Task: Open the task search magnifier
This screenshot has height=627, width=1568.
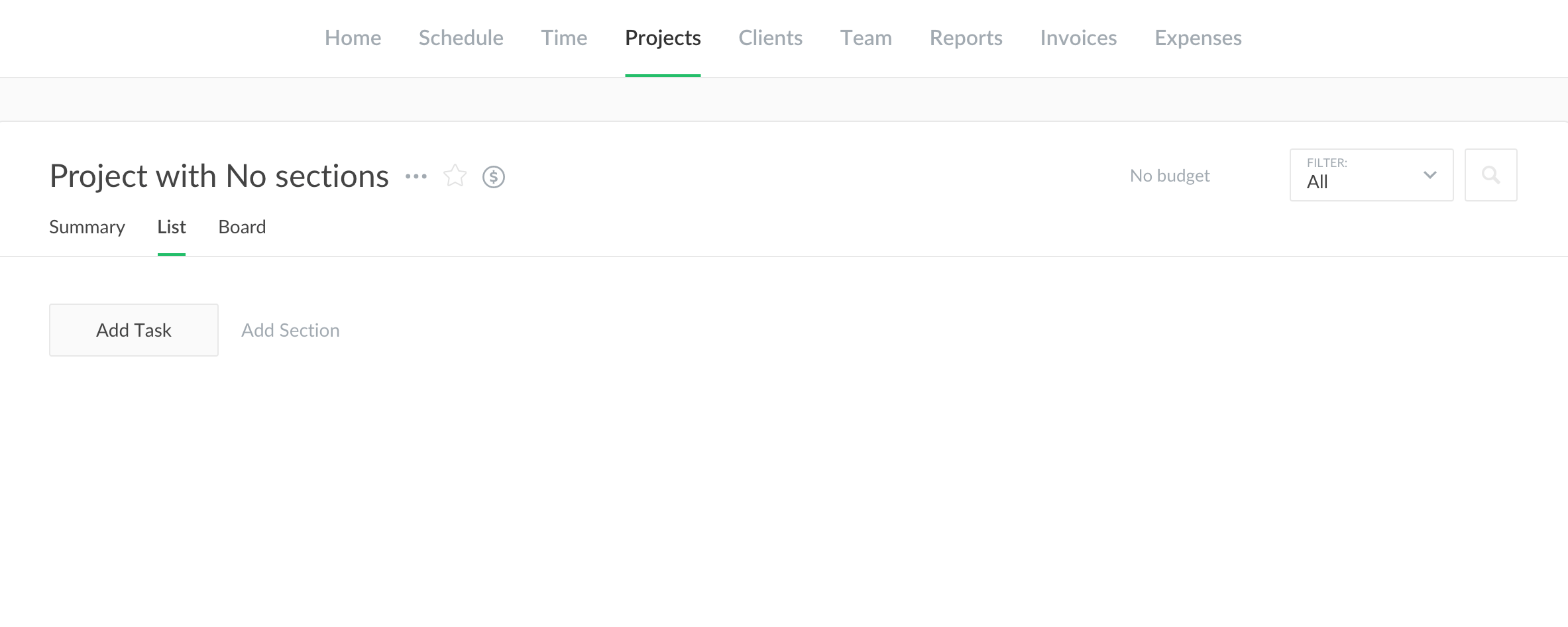Action: tap(1490, 175)
